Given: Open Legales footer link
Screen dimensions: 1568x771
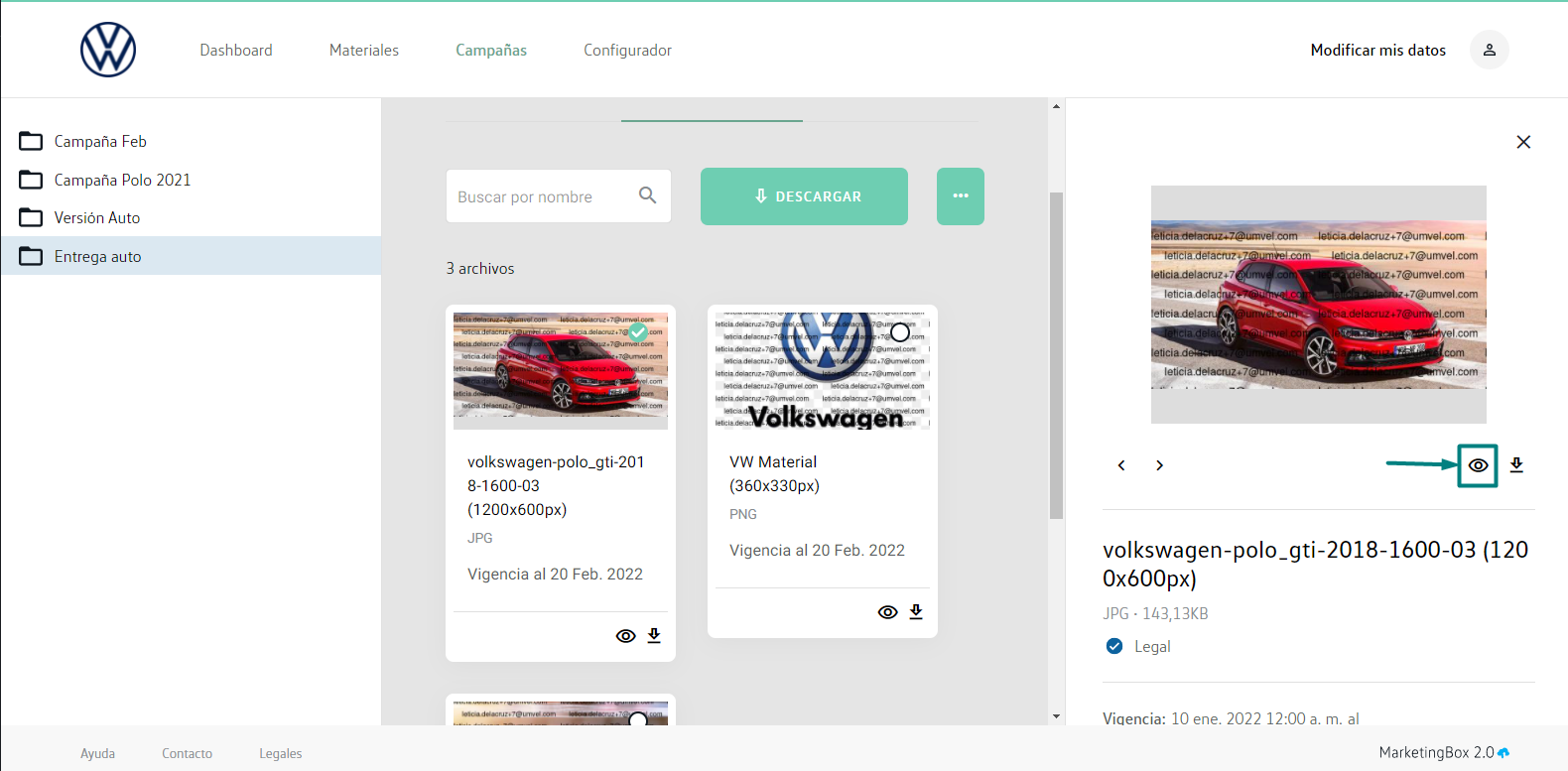Looking at the screenshot, I should coord(281,753).
